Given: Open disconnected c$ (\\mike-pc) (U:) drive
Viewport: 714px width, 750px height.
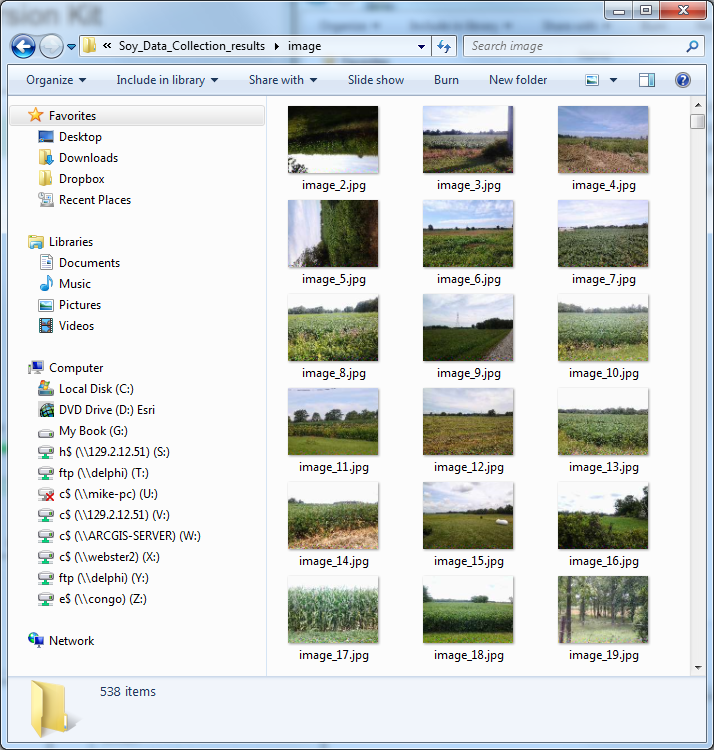Looking at the screenshot, I should click(108, 494).
